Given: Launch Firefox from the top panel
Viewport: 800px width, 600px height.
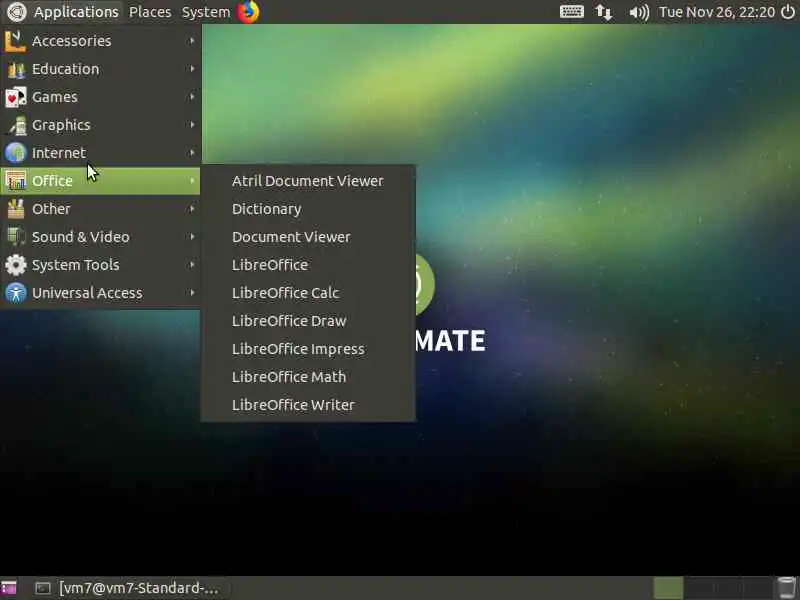Looking at the screenshot, I should click(248, 11).
